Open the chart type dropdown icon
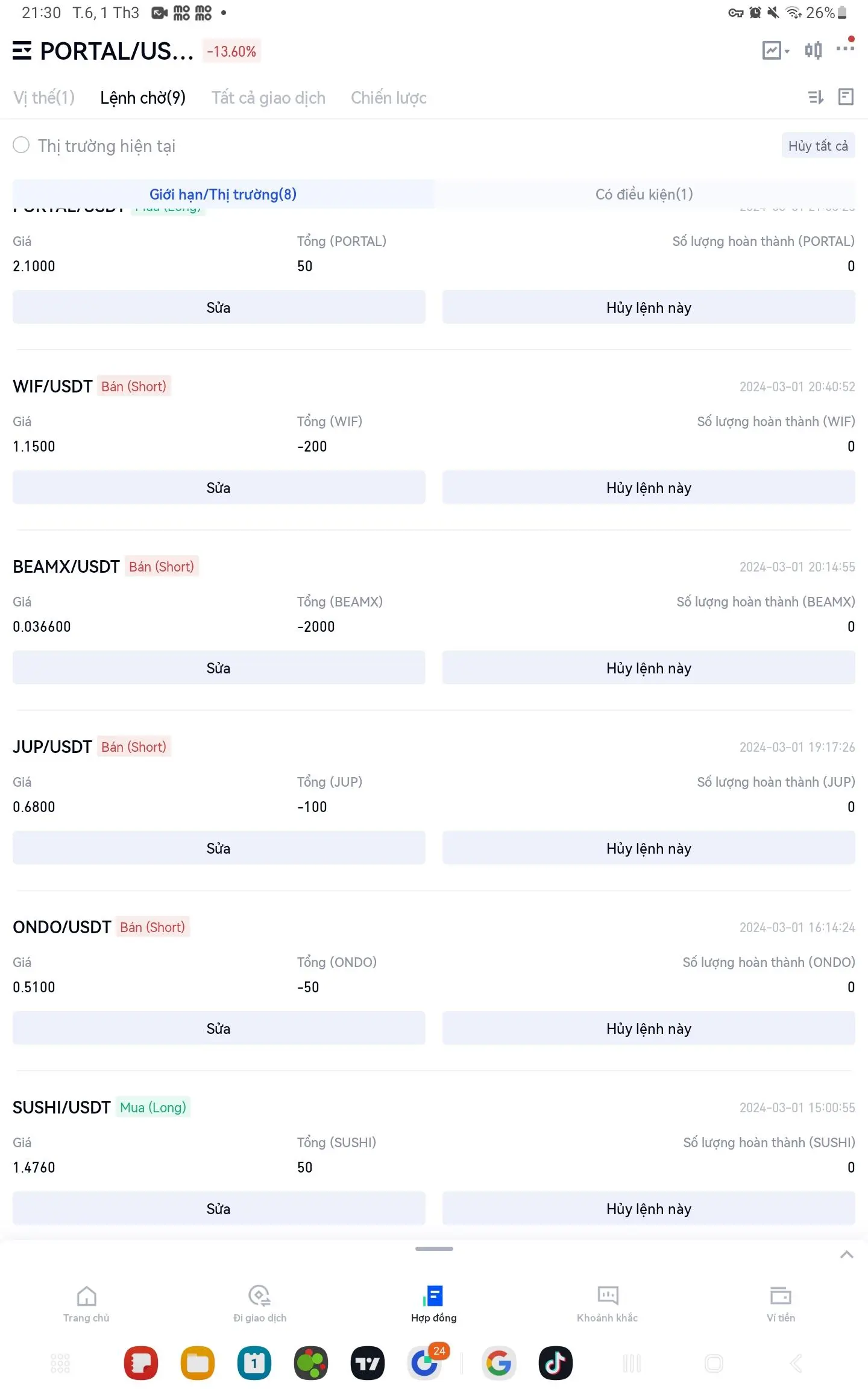868x1389 pixels. tap(775, 51)
